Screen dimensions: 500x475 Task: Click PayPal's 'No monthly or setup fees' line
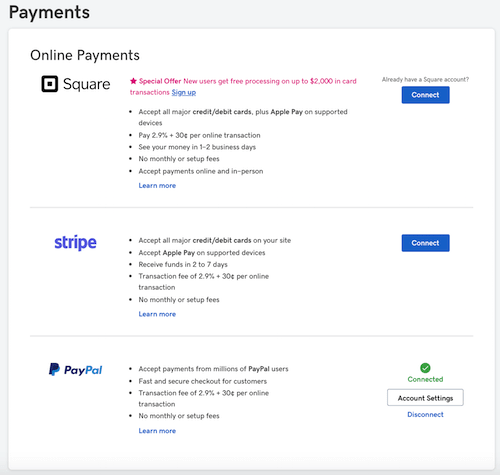click(179, 416)
